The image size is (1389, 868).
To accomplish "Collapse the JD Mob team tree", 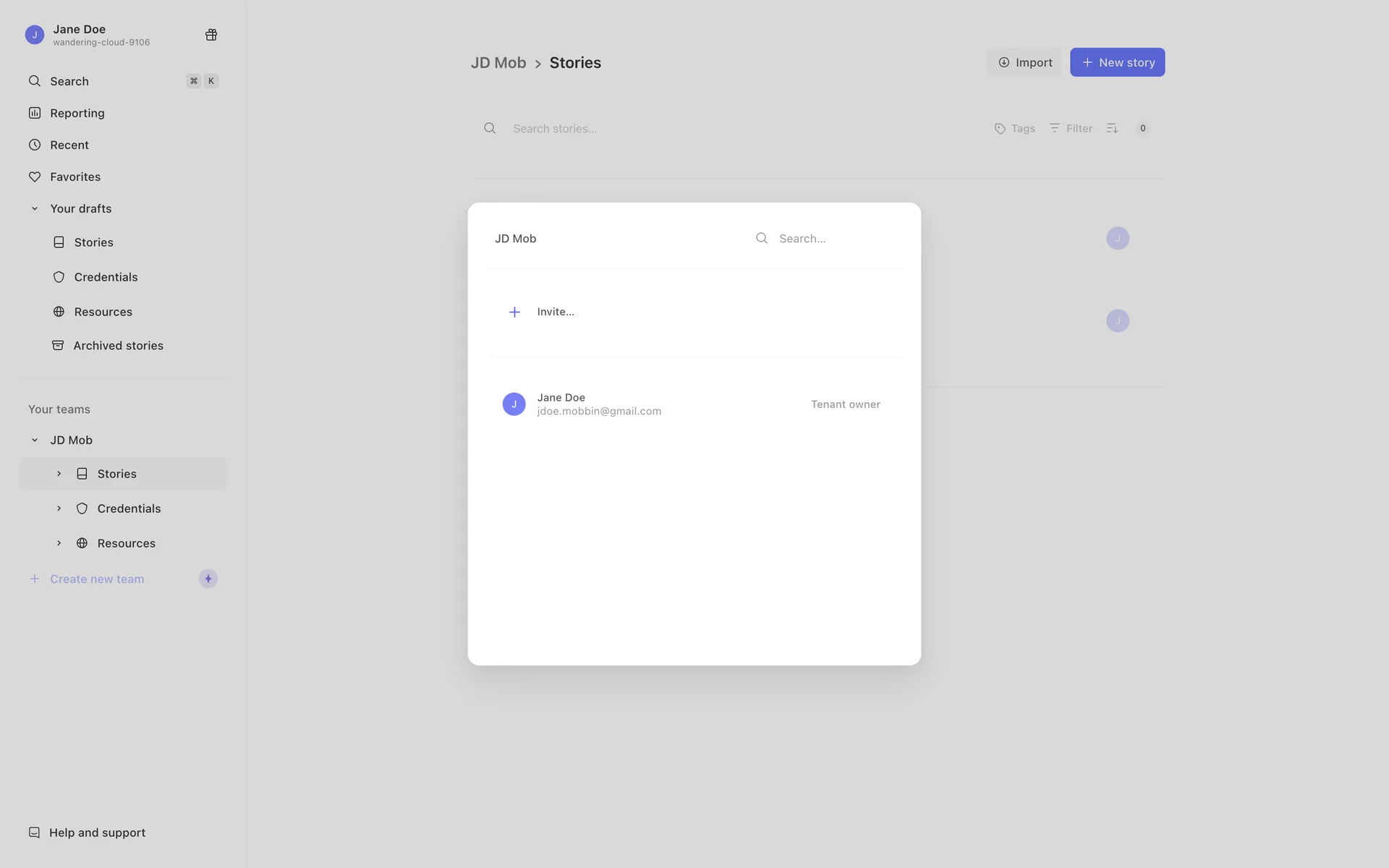I will [x=35, y=440].
